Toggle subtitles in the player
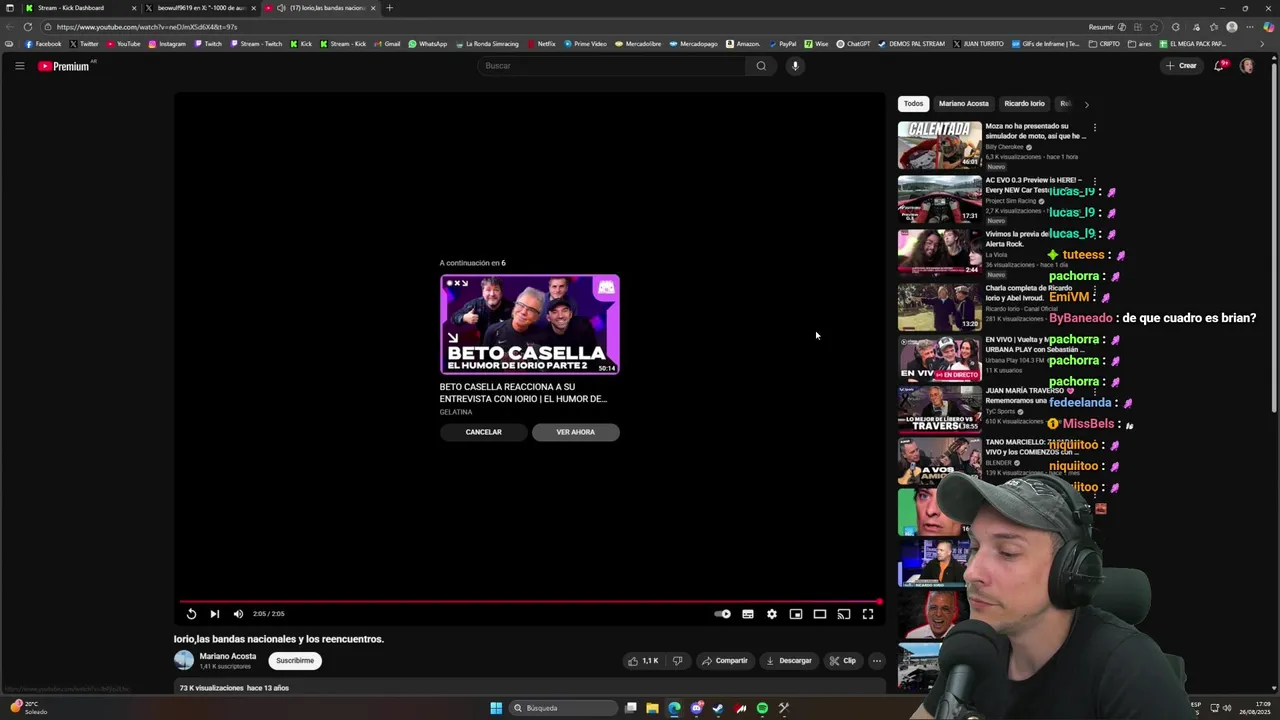Screen dimensions: 1280x720 tap(748, 614)
